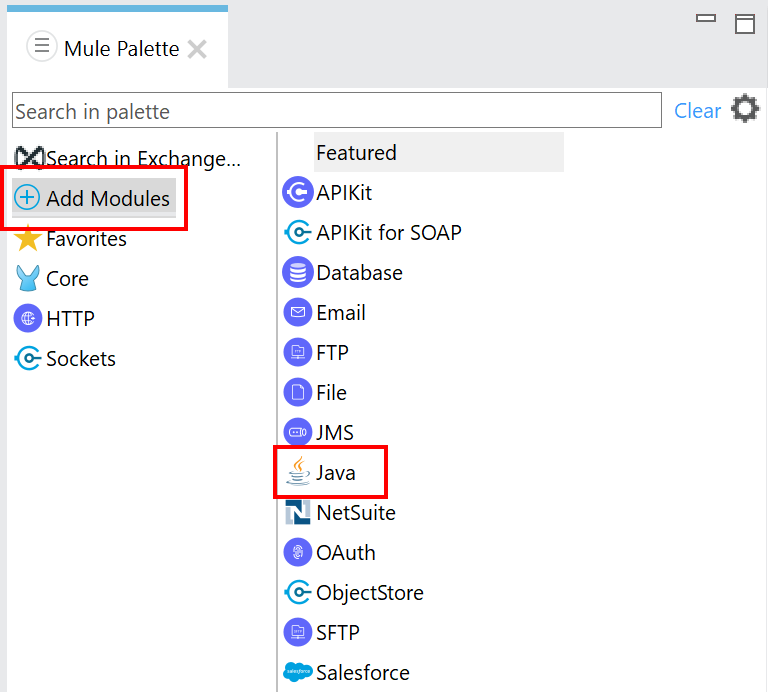The height and width of the screenshot is (692, 768).
Task: Add the ObjectStore module
Action: pos(369,592)
